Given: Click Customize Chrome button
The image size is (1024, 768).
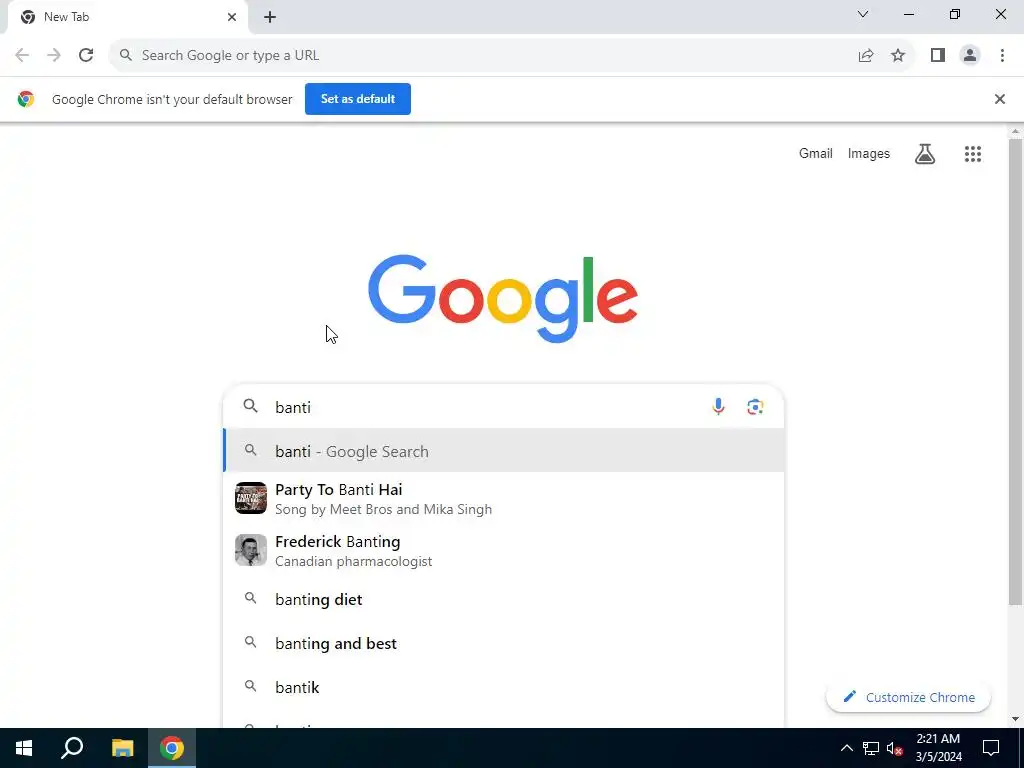Looking at the screenshot, I should point(908,697).
